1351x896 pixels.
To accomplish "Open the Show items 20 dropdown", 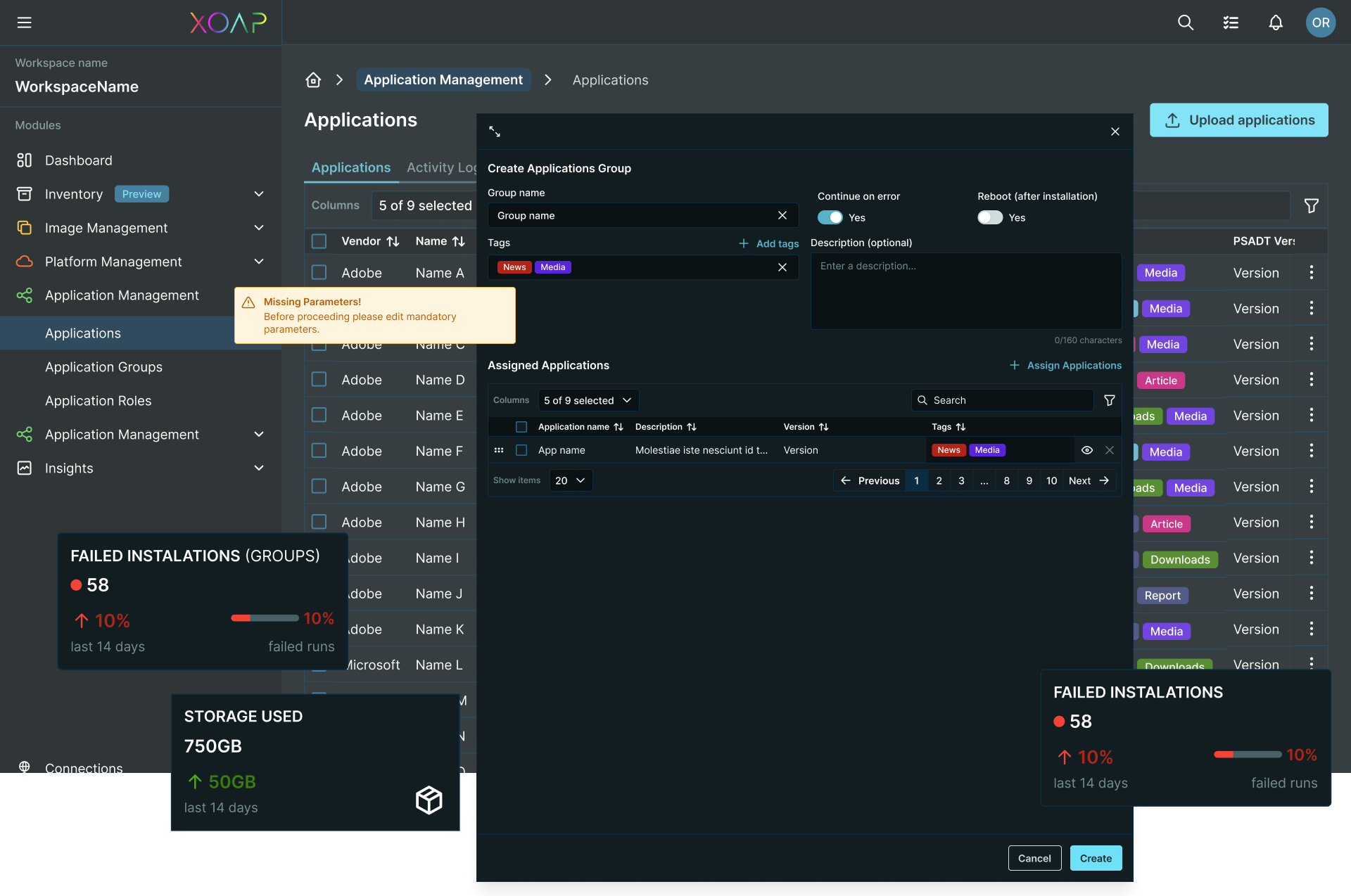I will [x=570, y=480].
